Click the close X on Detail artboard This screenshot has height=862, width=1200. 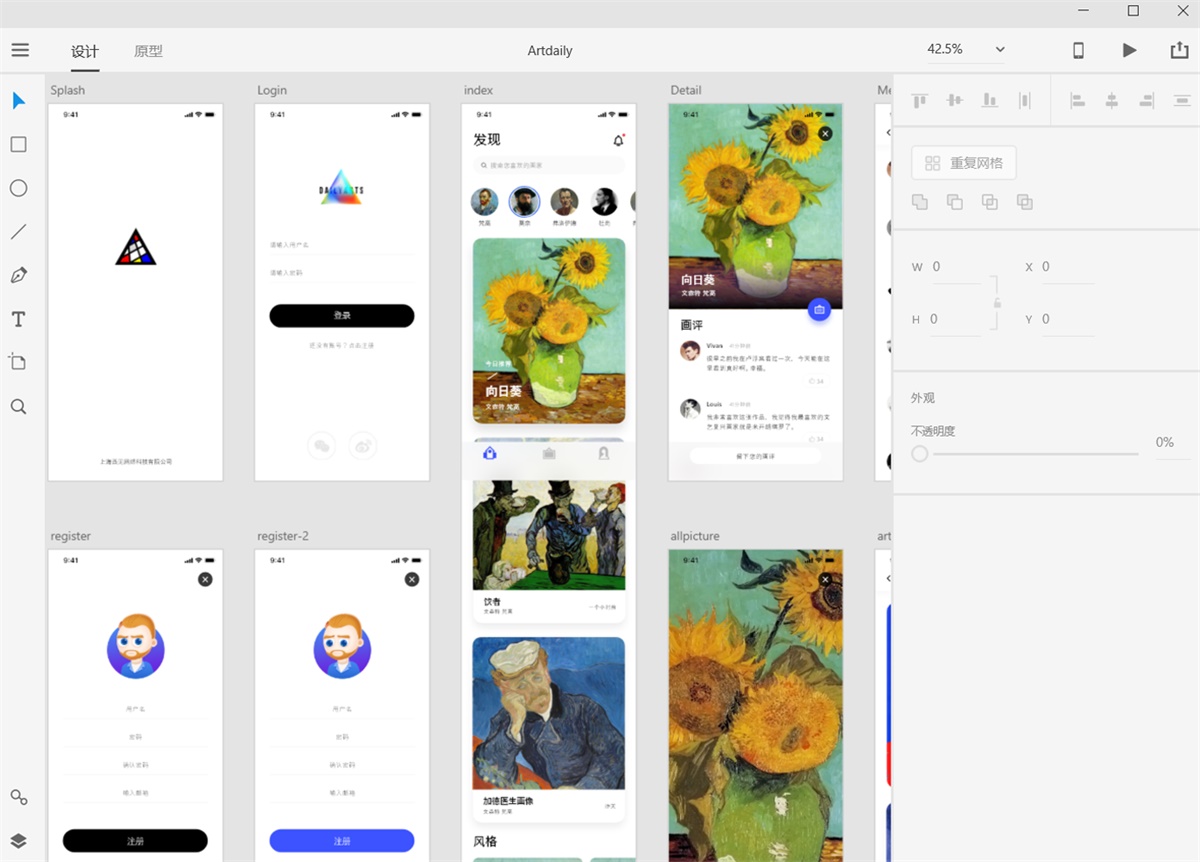(825, 133)
